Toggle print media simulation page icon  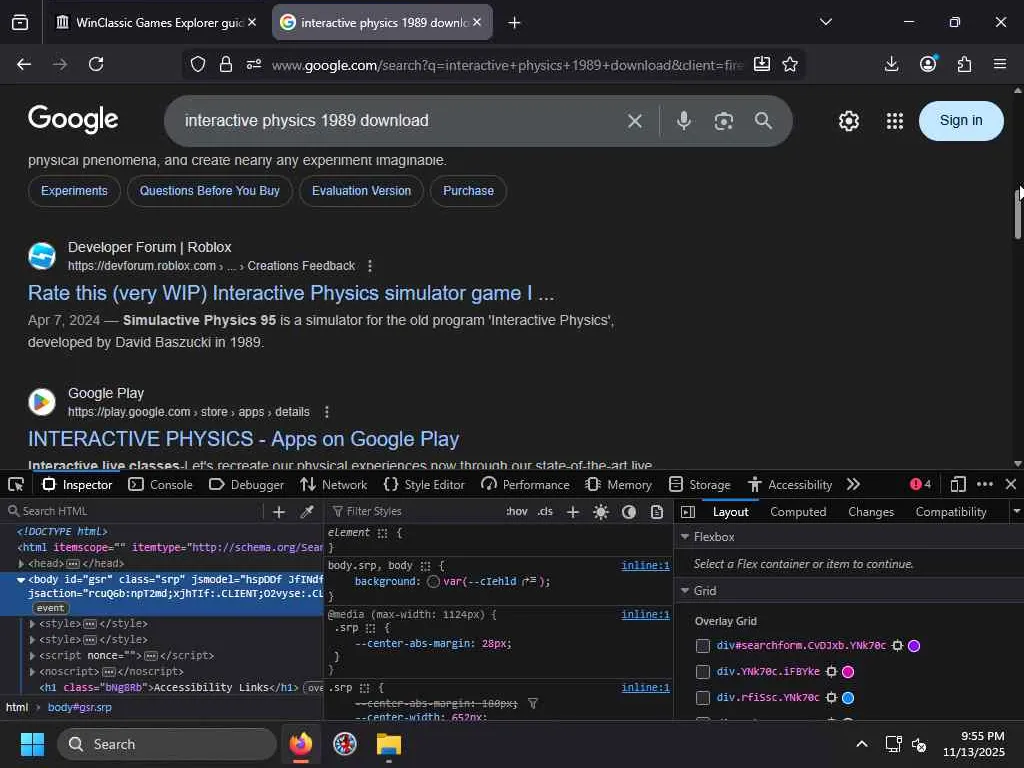pos(657,512)
